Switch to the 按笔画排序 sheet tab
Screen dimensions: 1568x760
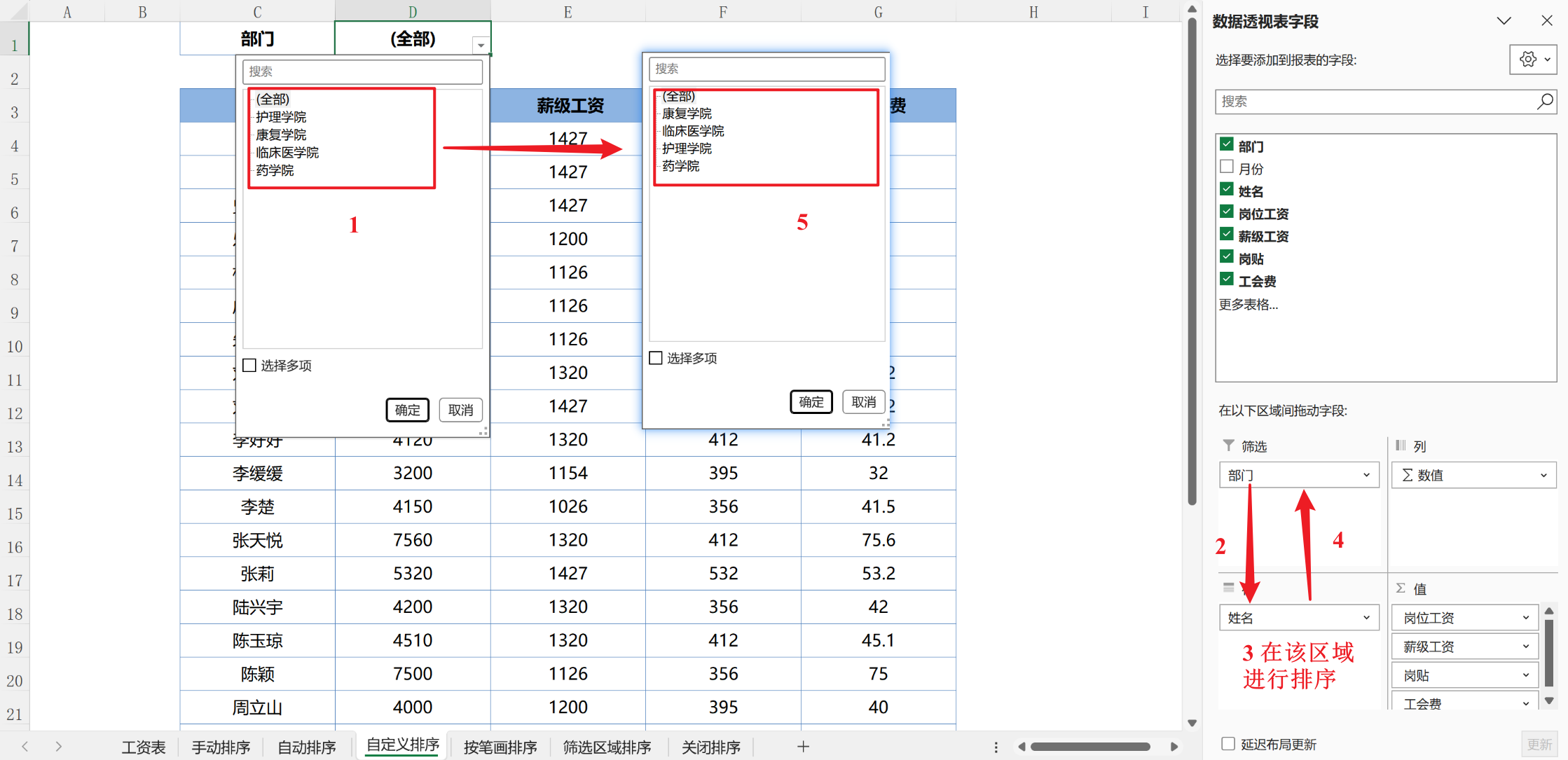tap(500, 747)
